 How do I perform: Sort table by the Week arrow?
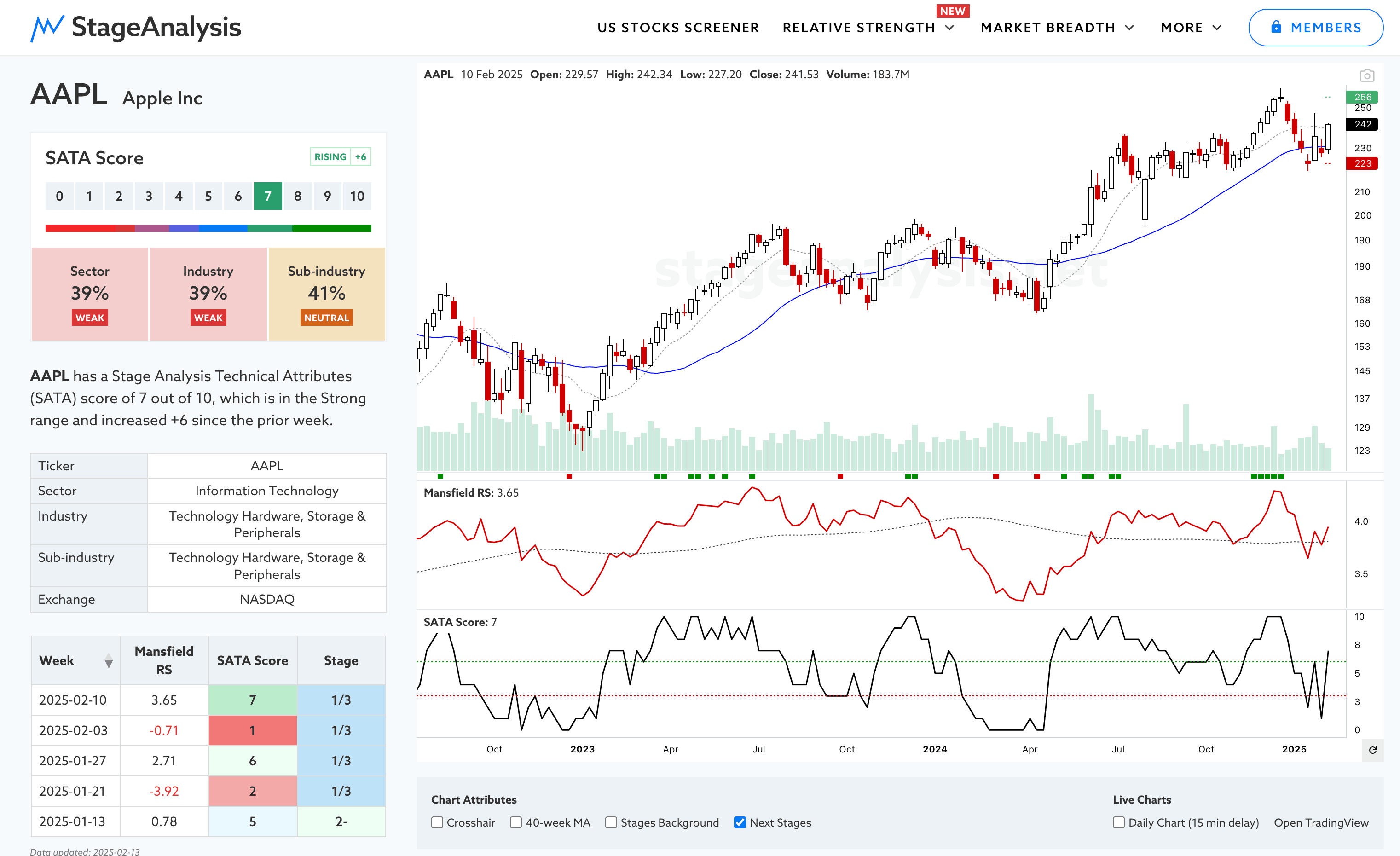coord(109,661)
